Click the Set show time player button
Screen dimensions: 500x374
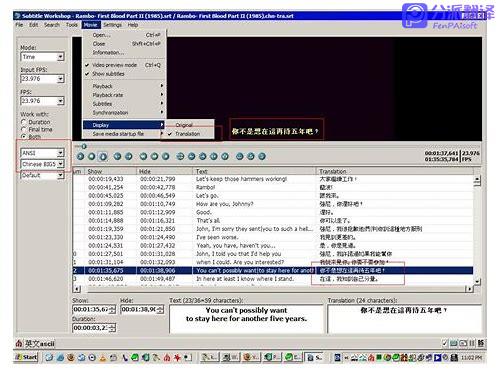click(x=192, y=156)
